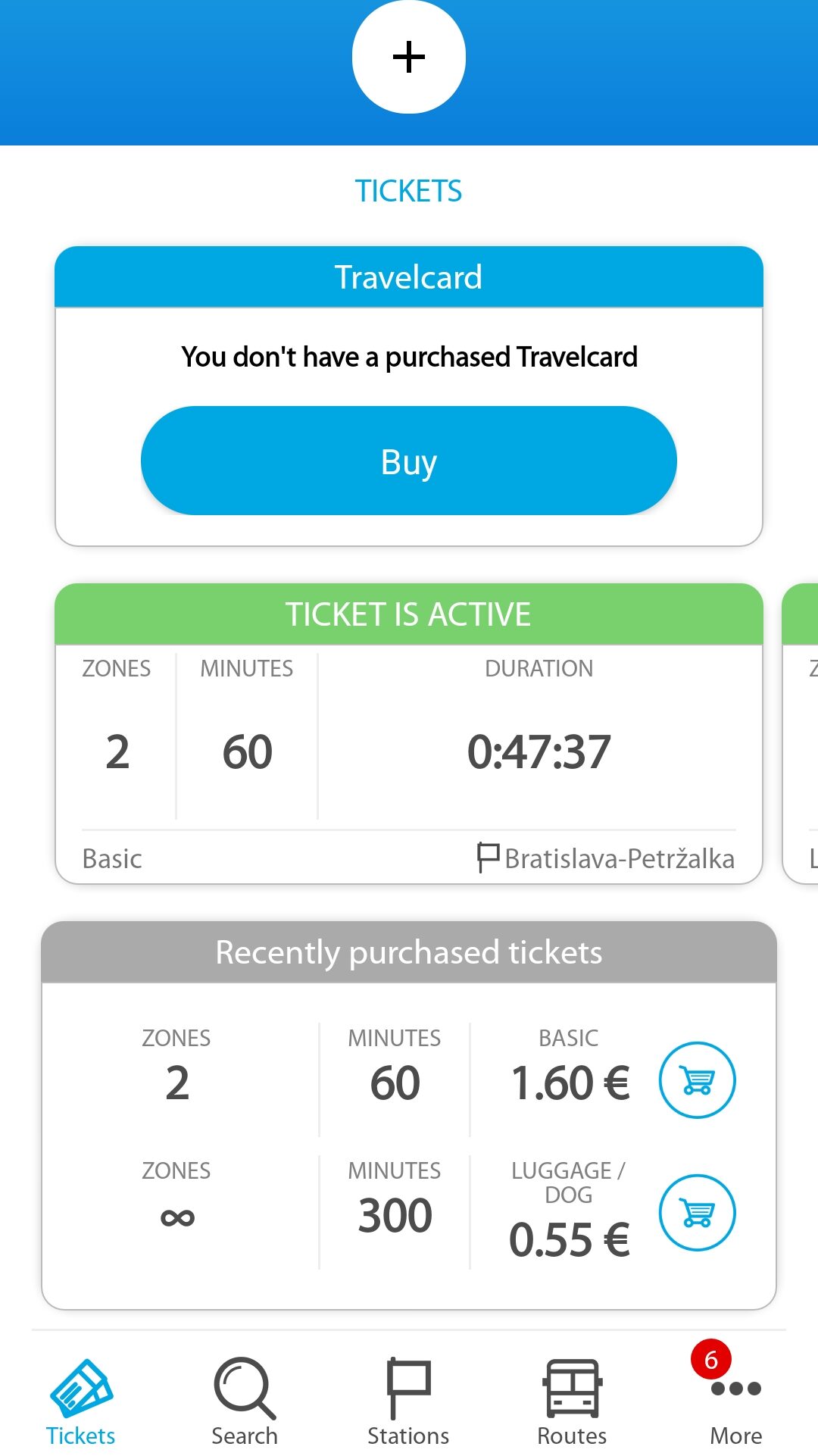Select the 300 minutes recent ticket row

pos(395,1215)
